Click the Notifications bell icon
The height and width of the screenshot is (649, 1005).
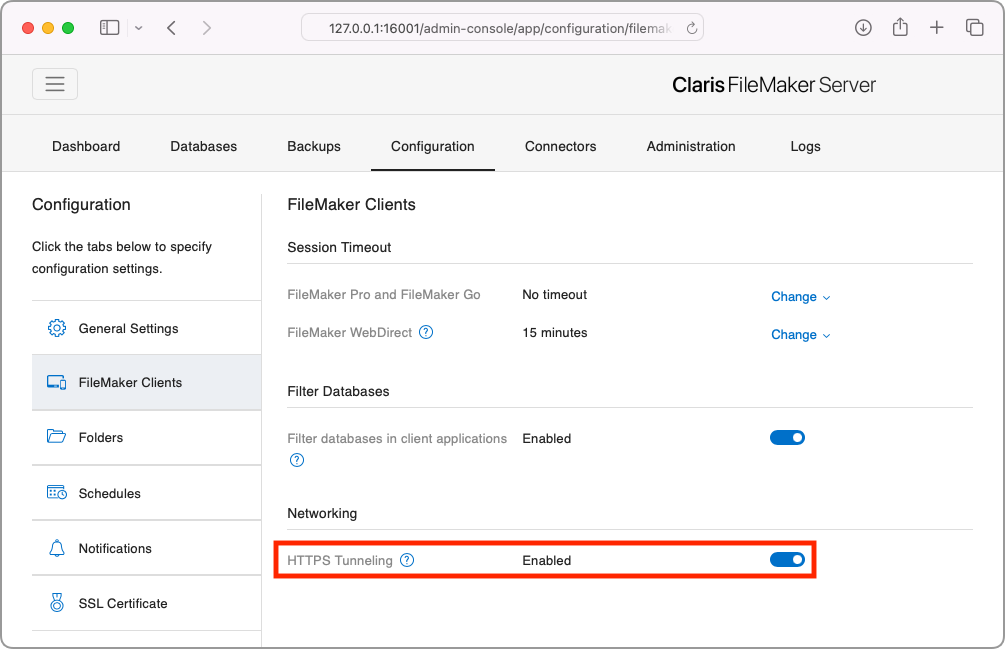tap(57, 548)
